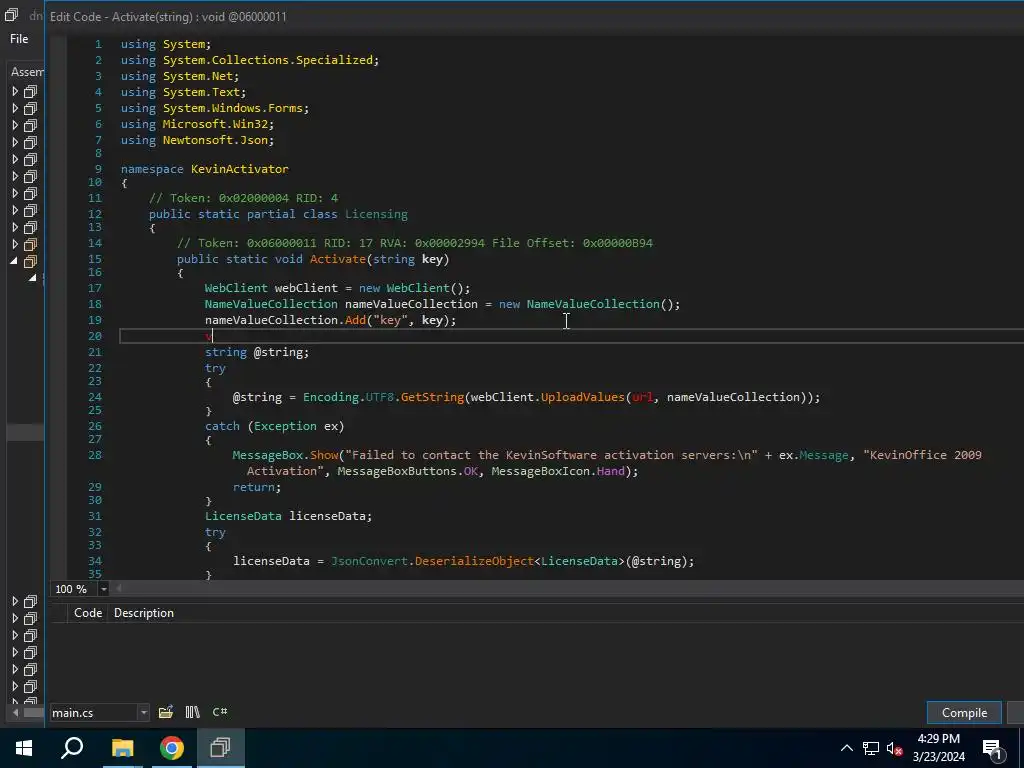Viewport: 1024px width, 768px height.
Task: Click 'using Newtonsoft.Json;' on line 7
Action: tap(197, 140)
